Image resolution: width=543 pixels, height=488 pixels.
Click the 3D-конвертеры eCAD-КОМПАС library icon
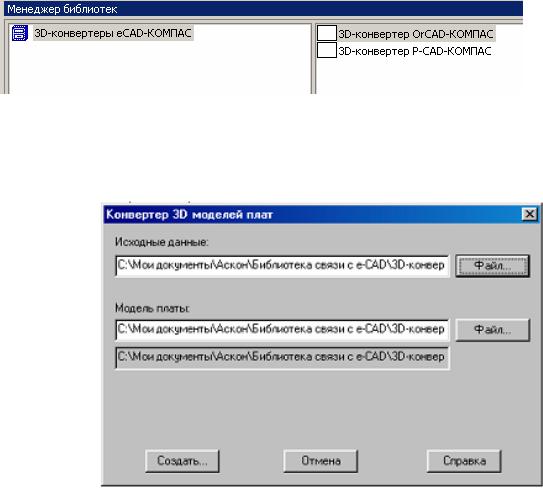20,33
